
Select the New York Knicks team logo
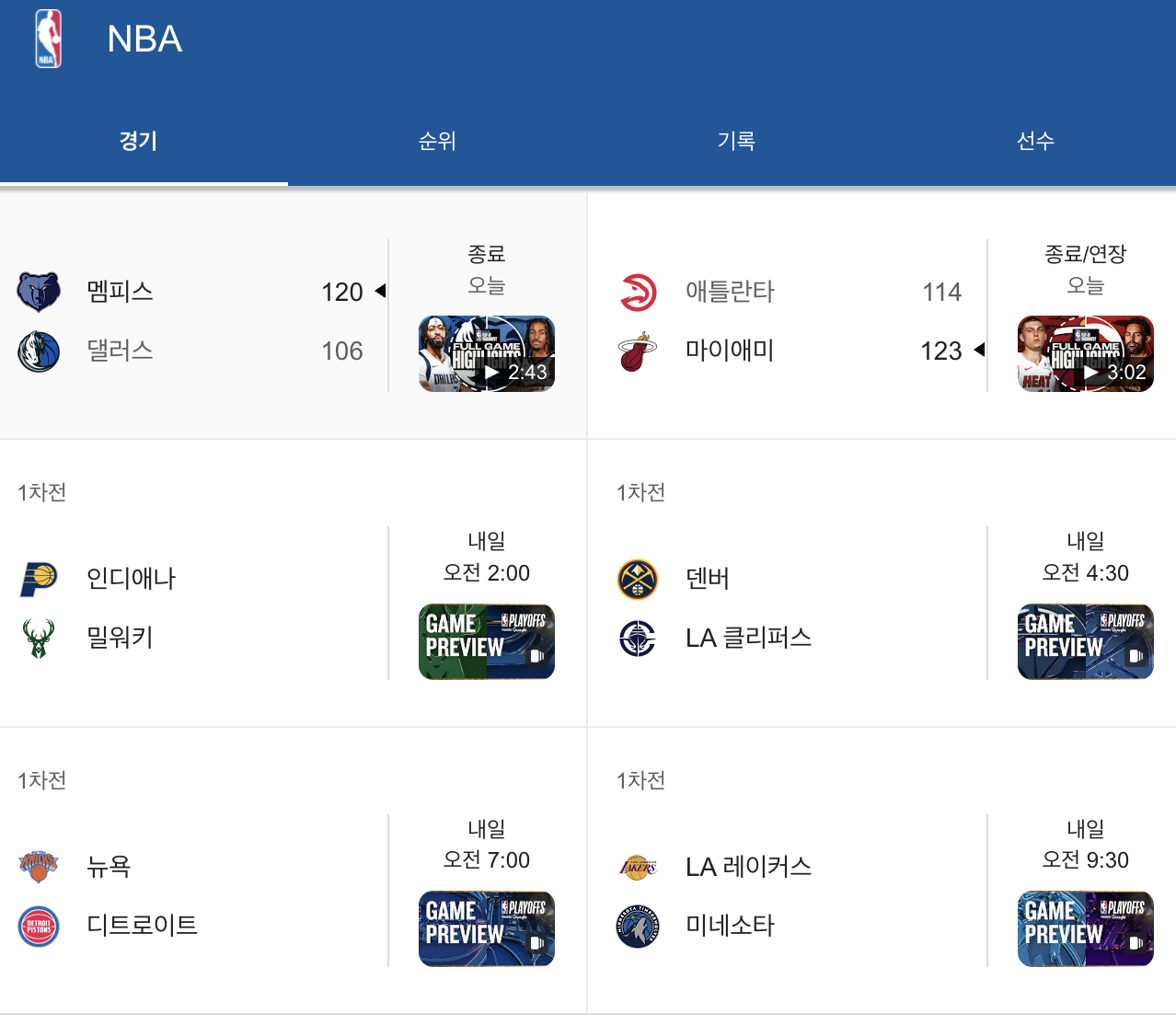coord(38,866)
